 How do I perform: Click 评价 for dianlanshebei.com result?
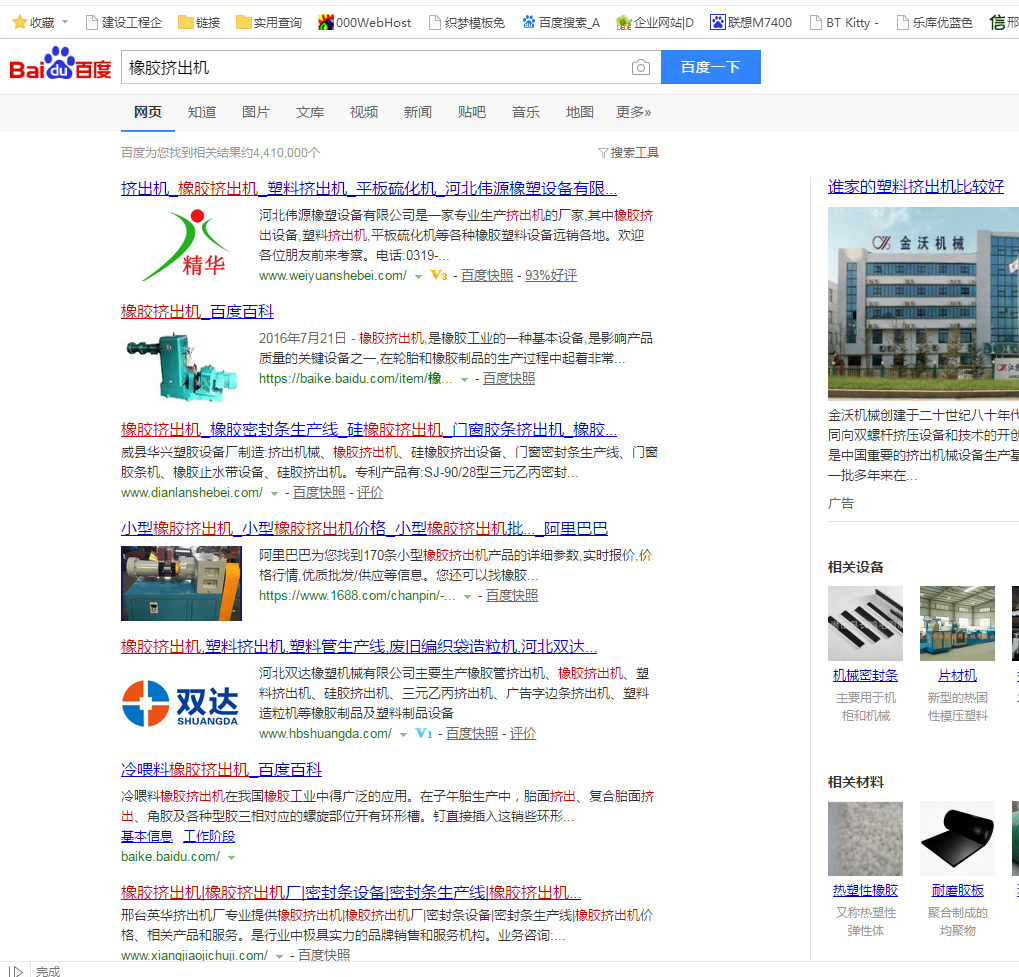point(370,493)
